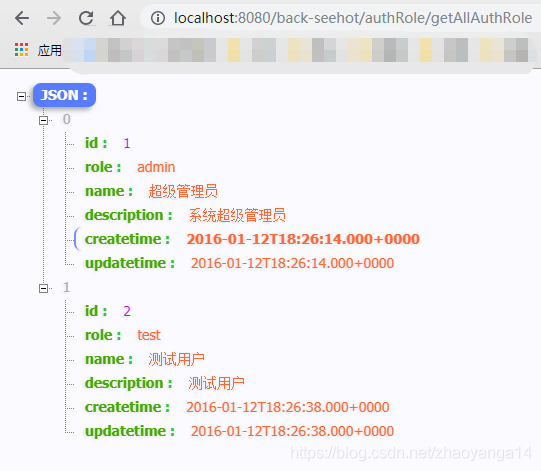The height and width of the screenshot is (471, 541).
Task: Click the browser back arrow
Action: click(22, 18)
